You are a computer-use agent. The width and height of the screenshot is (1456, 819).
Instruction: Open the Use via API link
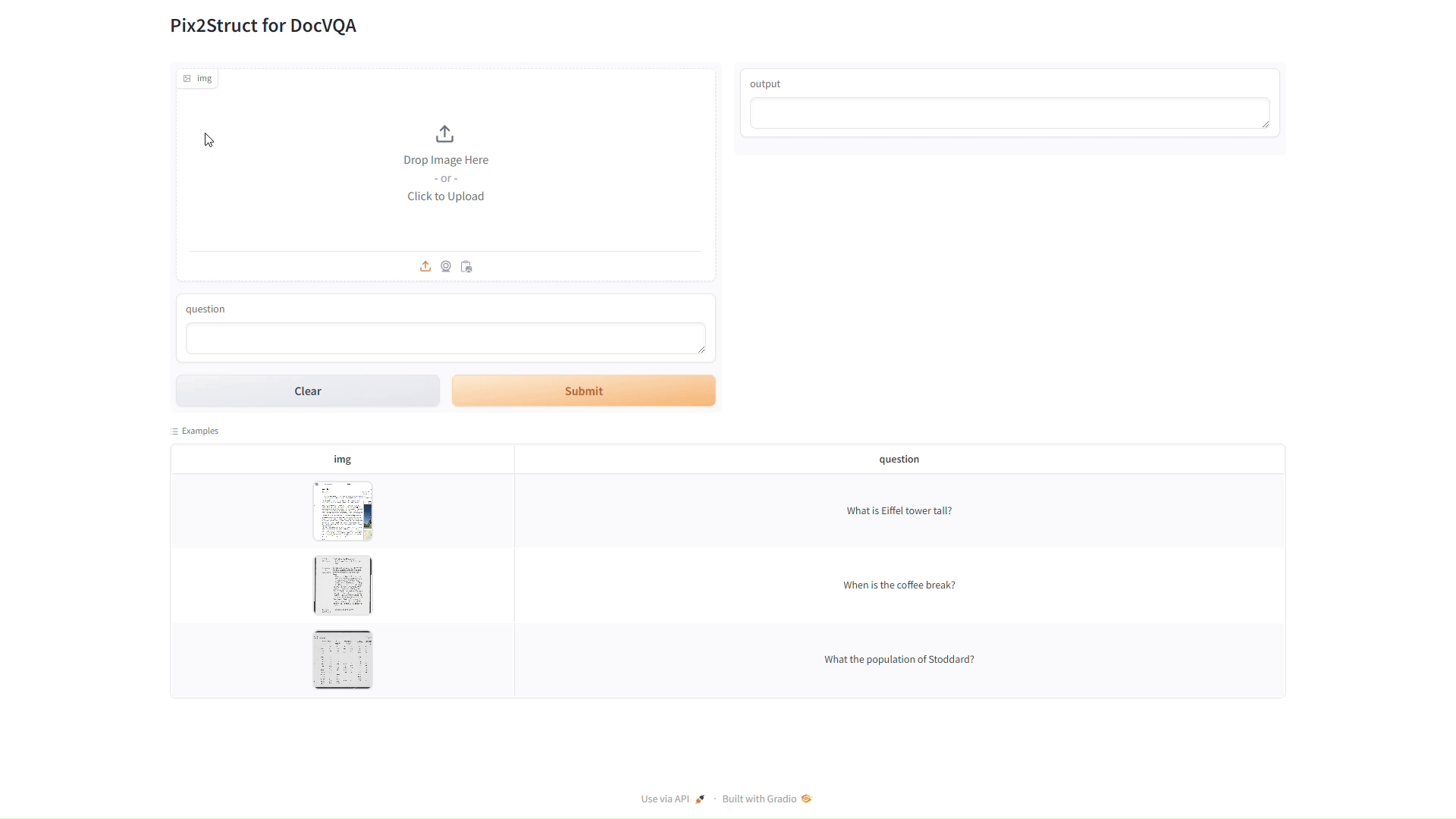pyautogui.click(x=673, y=799)
